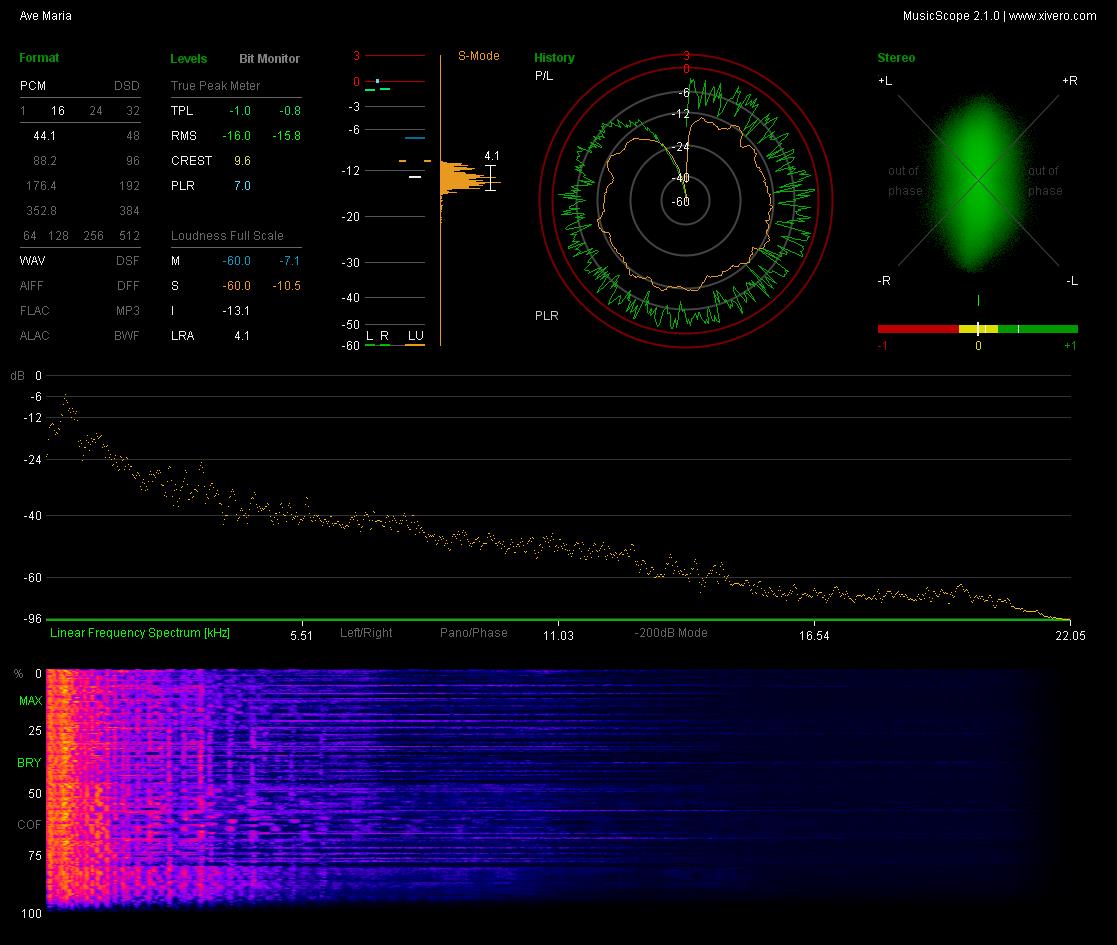Click the circular history radar display
1117x945 pixels.
(x=685, y=201)
